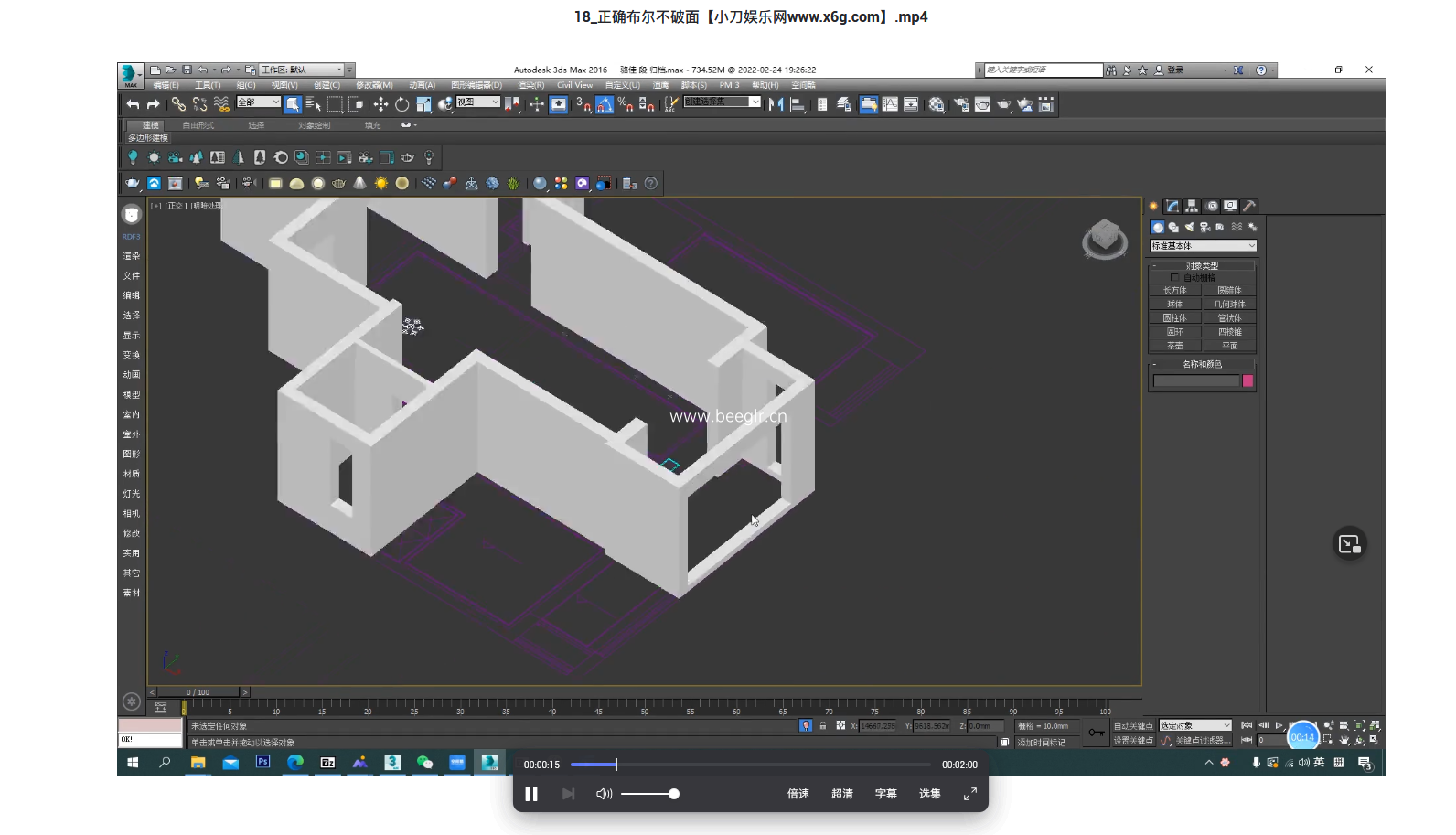Open the 编辑(E) menu
This screenshot has height=835, width=1456.
(166, 85)
